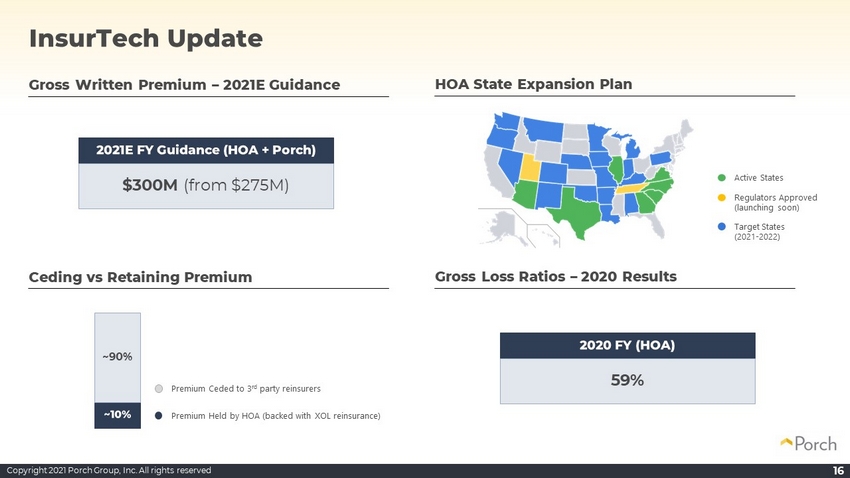850x478 pixels.
Task: Click the dark Premium Held by HOA dot
Action: pyautogui.click(x=159, y=416)
